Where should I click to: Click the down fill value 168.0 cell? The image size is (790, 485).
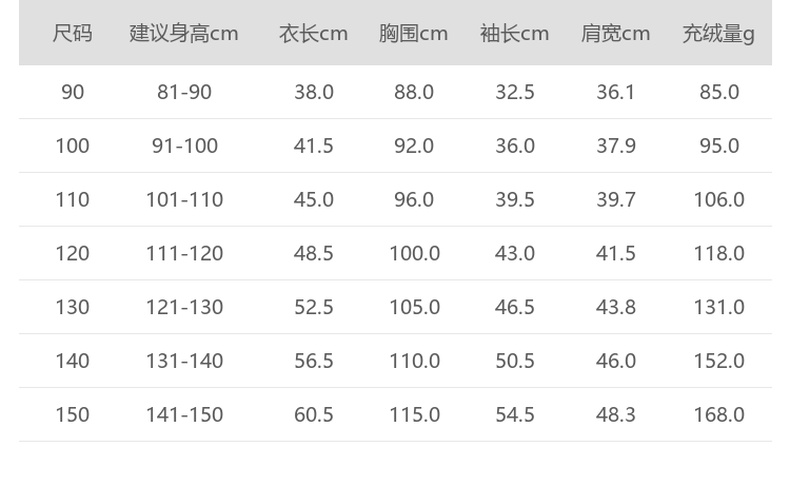click(x=719, y=415)
